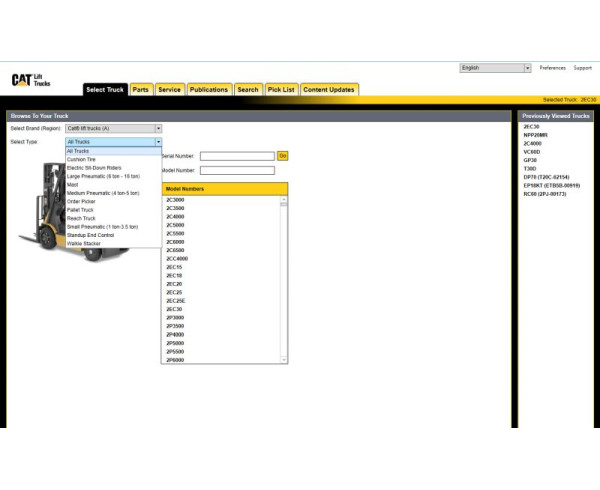Go to the Pick List tab
600x490 pixels.
pyautogui.click(x=281, y=89)
